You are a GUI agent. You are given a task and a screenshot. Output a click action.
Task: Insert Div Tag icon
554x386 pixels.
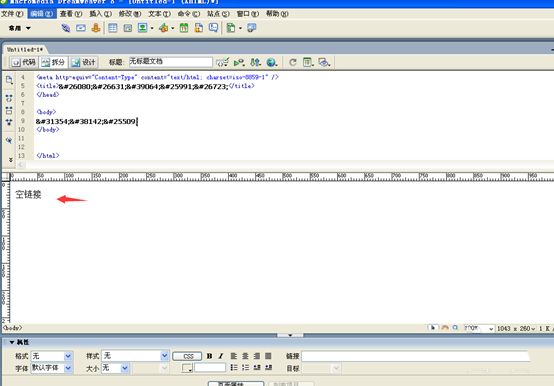click(x=128, y=28)
